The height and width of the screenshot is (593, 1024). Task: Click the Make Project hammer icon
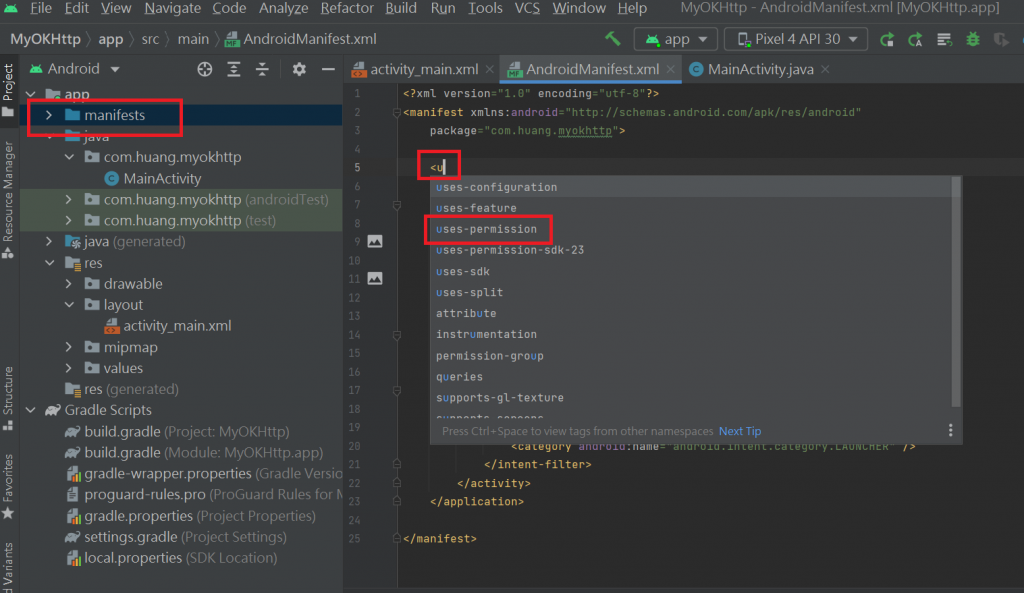point(613,39)
